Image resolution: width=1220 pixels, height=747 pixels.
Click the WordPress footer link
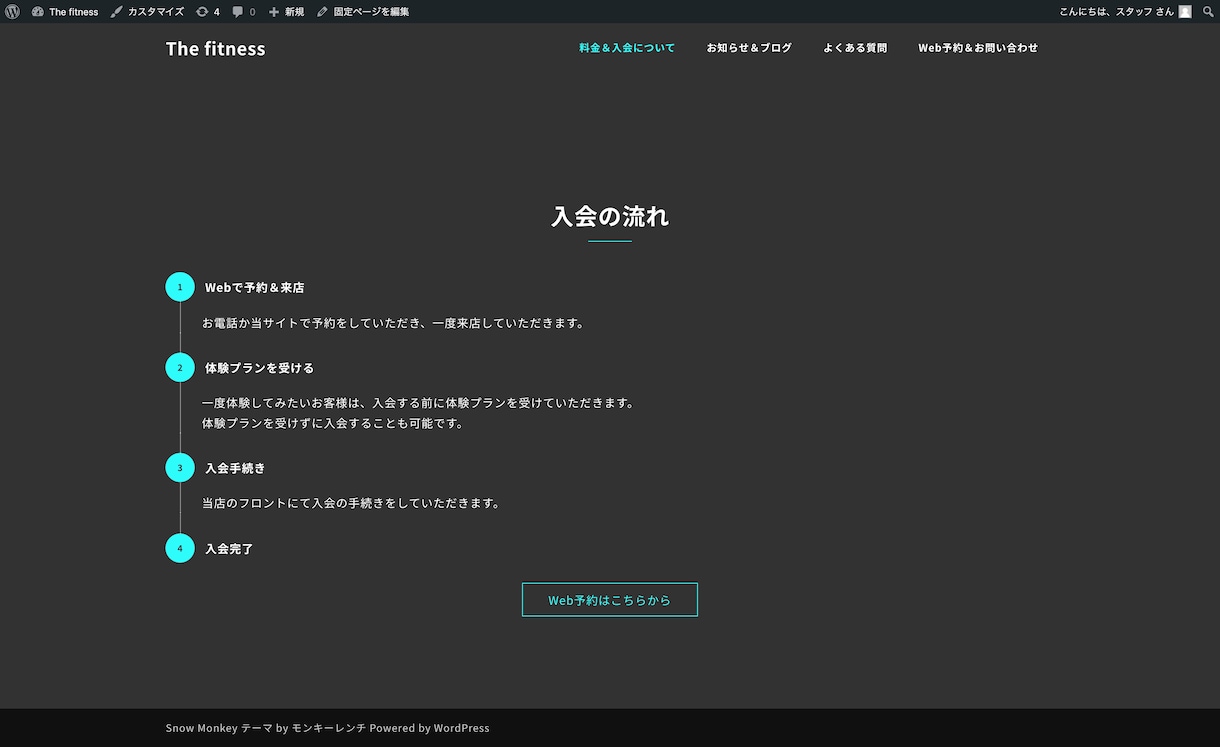click(x=462, y=728)
